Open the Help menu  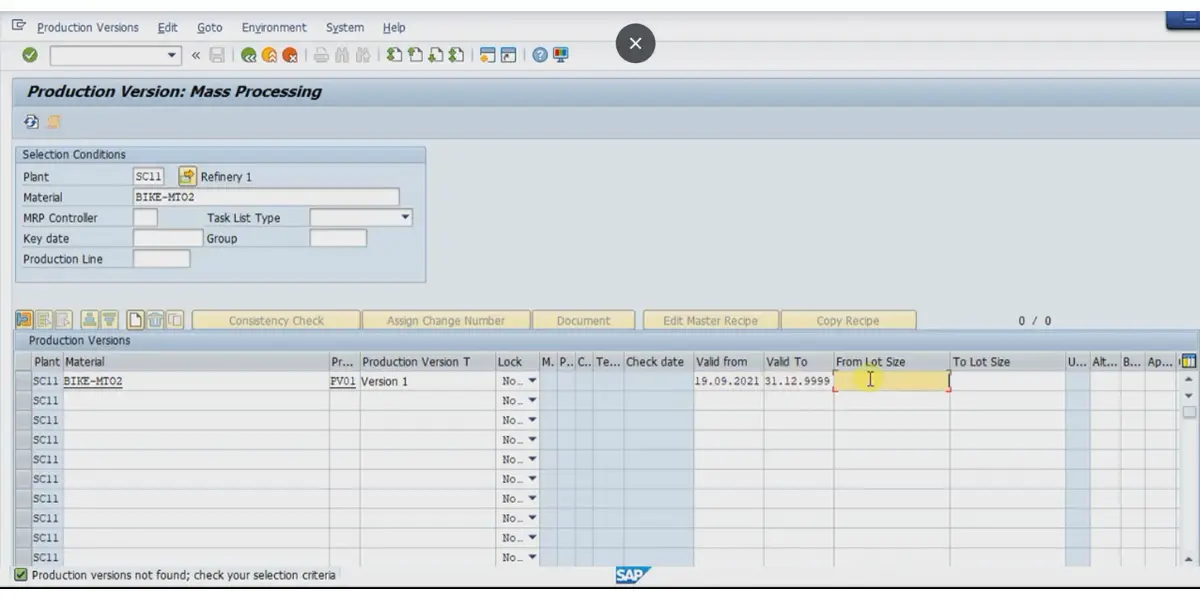pyautogui.click(x=394, y=27)
